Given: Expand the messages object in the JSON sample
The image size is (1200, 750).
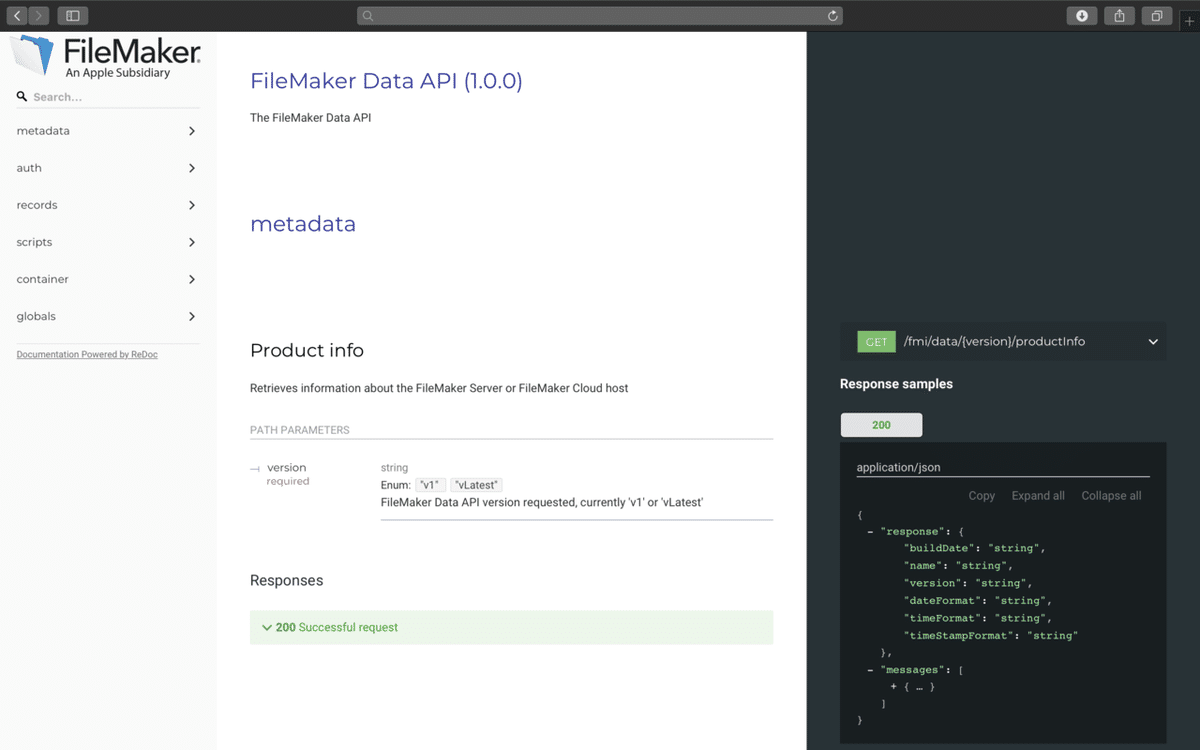Looking at the screenshot, I should (893, 686).
